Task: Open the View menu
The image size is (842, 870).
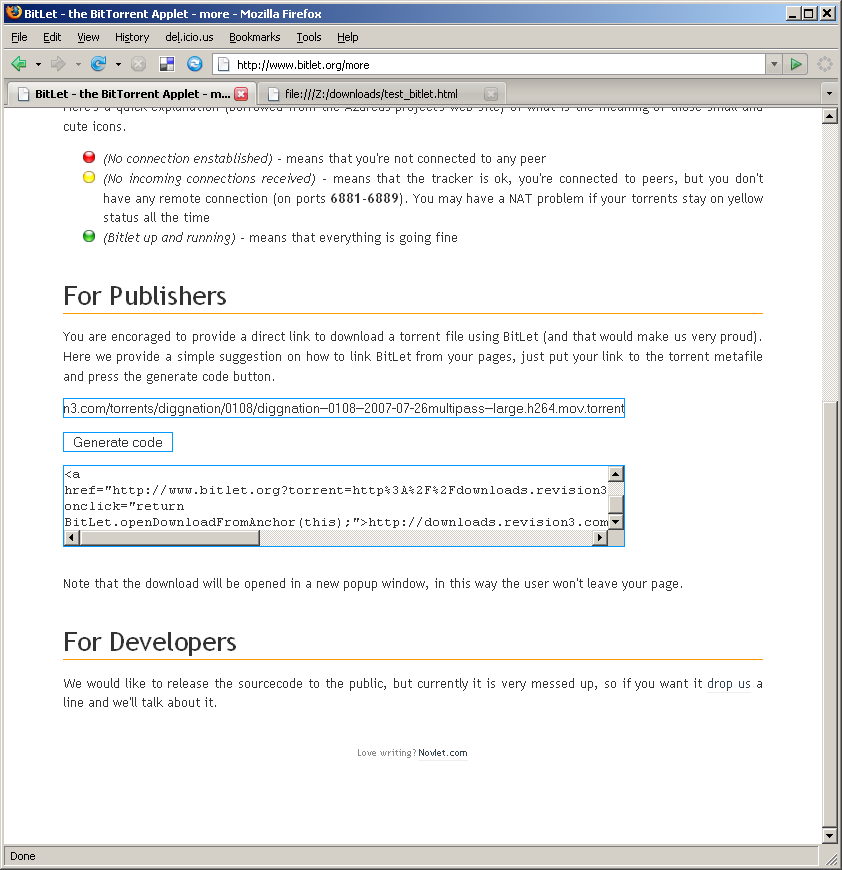Action: pos(88,37)
